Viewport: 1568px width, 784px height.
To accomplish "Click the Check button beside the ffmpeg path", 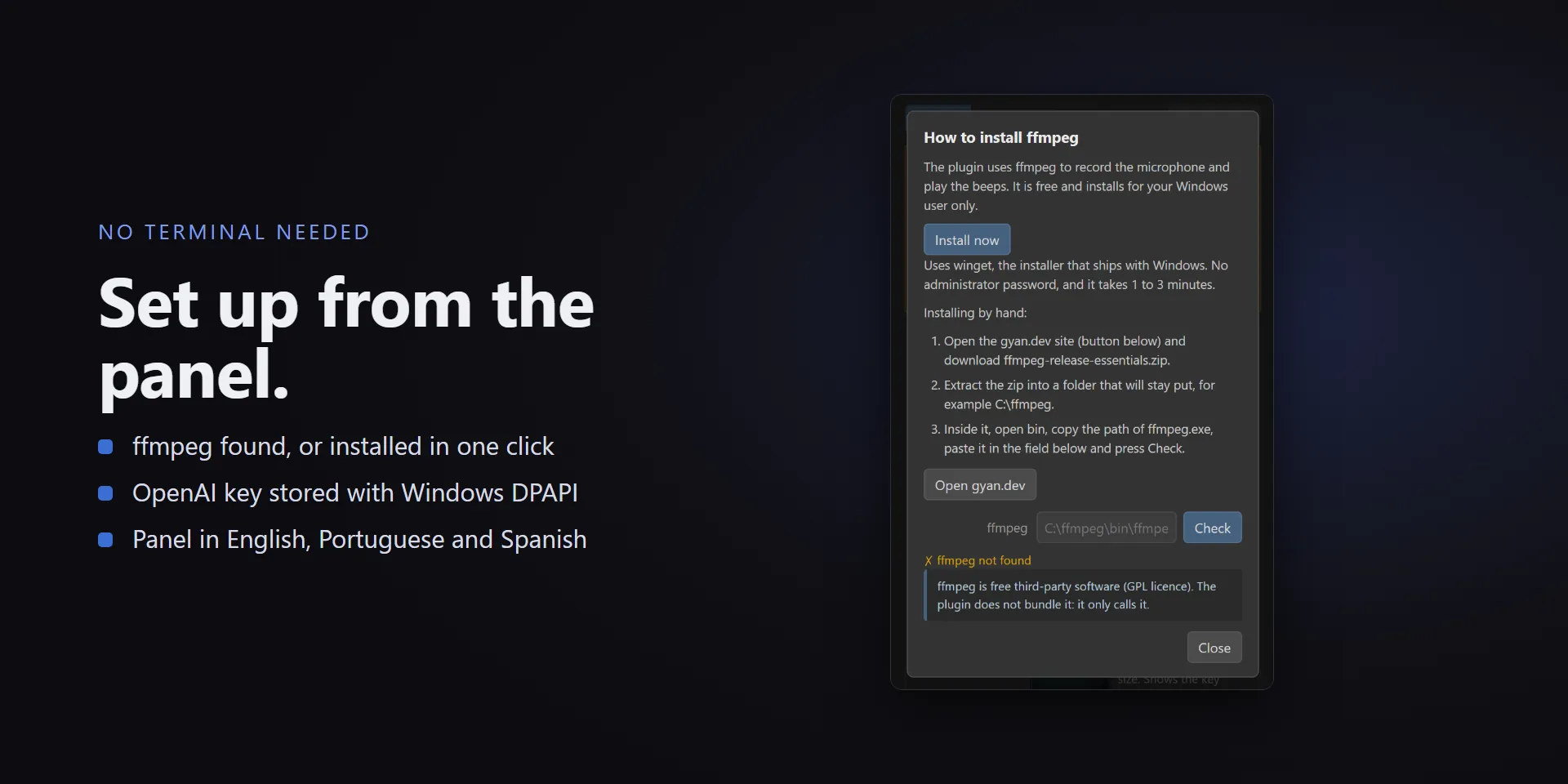I will pos(1213,528).
